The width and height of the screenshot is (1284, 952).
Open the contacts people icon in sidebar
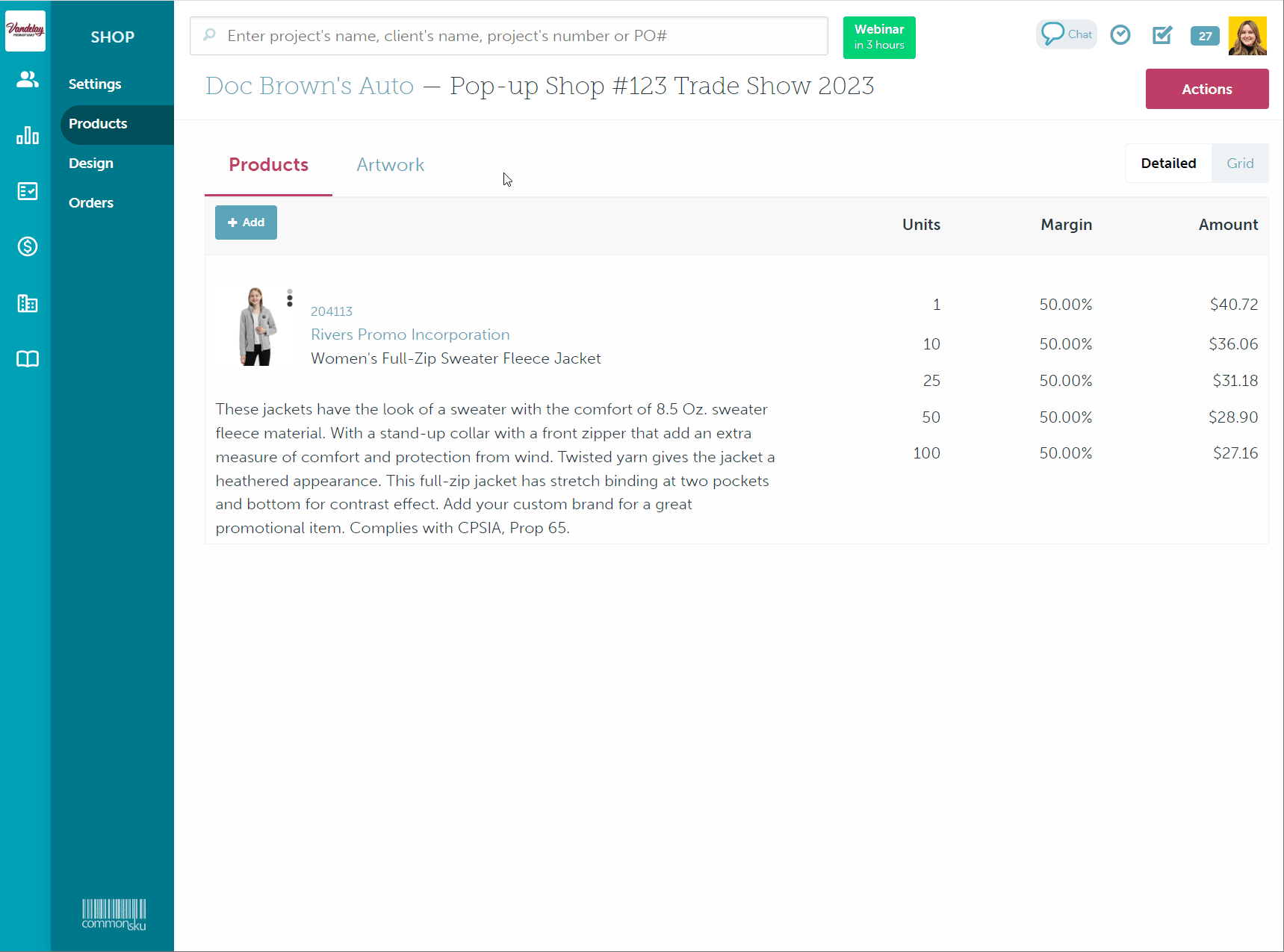click(28, 79)
